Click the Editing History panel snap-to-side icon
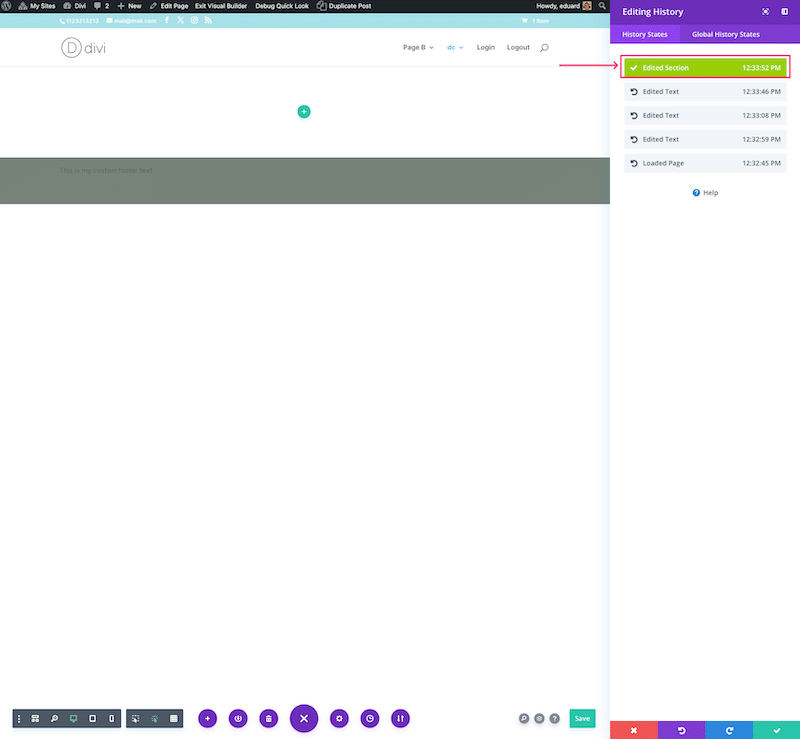 (785, 12)
